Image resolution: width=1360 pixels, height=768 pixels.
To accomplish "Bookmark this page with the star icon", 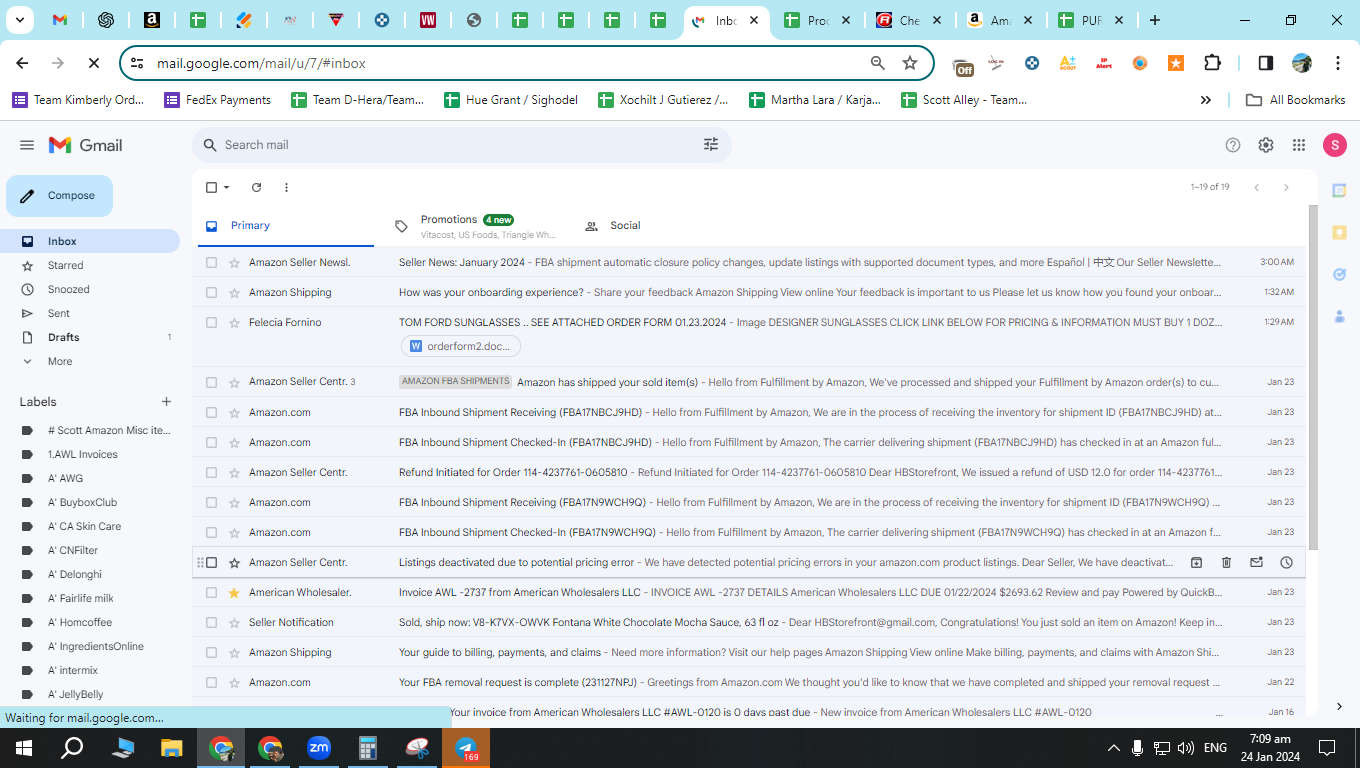I will coord(910,63).
